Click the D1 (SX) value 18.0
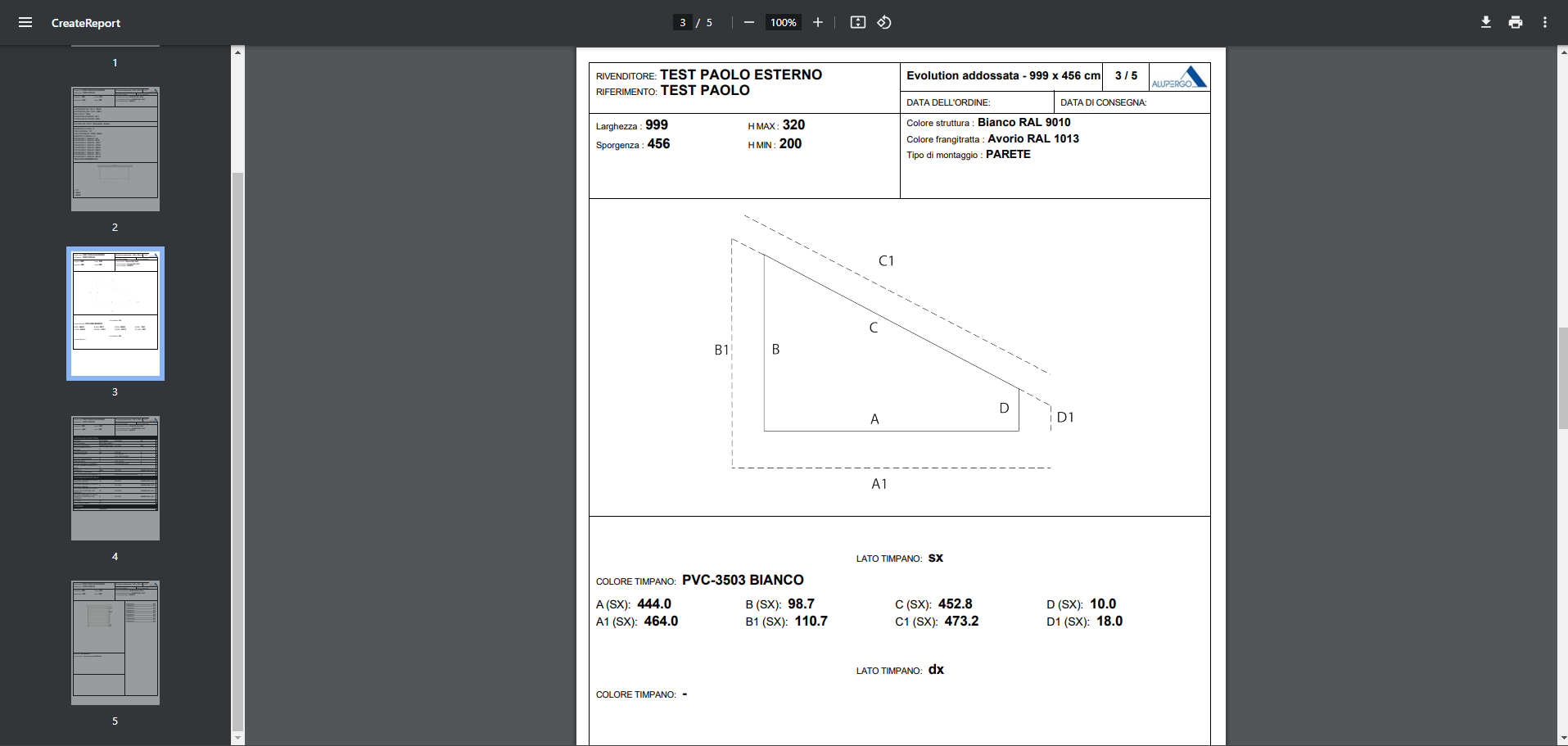The image size is (1568, 746). click(1109, 621)
